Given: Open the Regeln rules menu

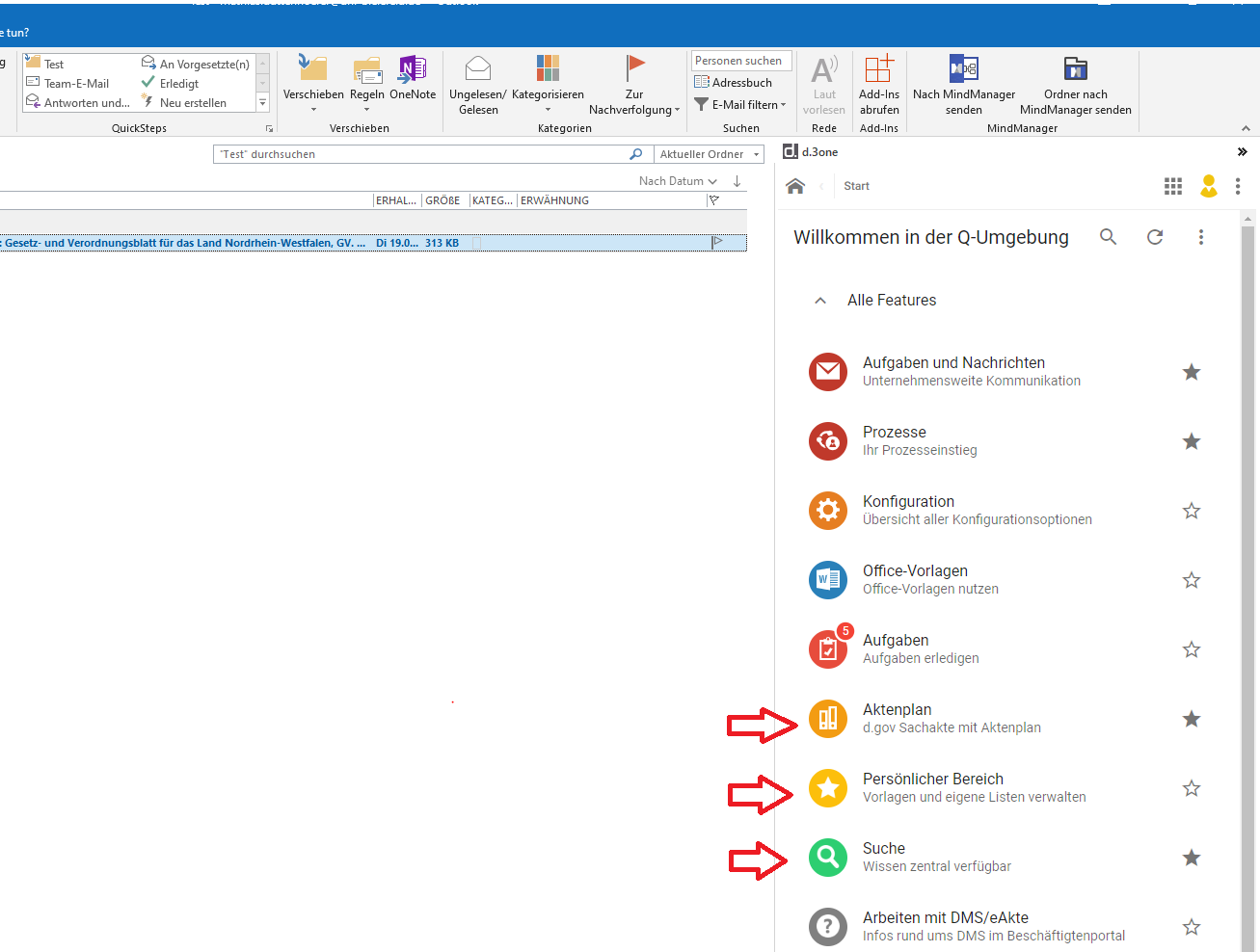Looking at the screenshot, I should pyautogui.click(x=367, y=84).
